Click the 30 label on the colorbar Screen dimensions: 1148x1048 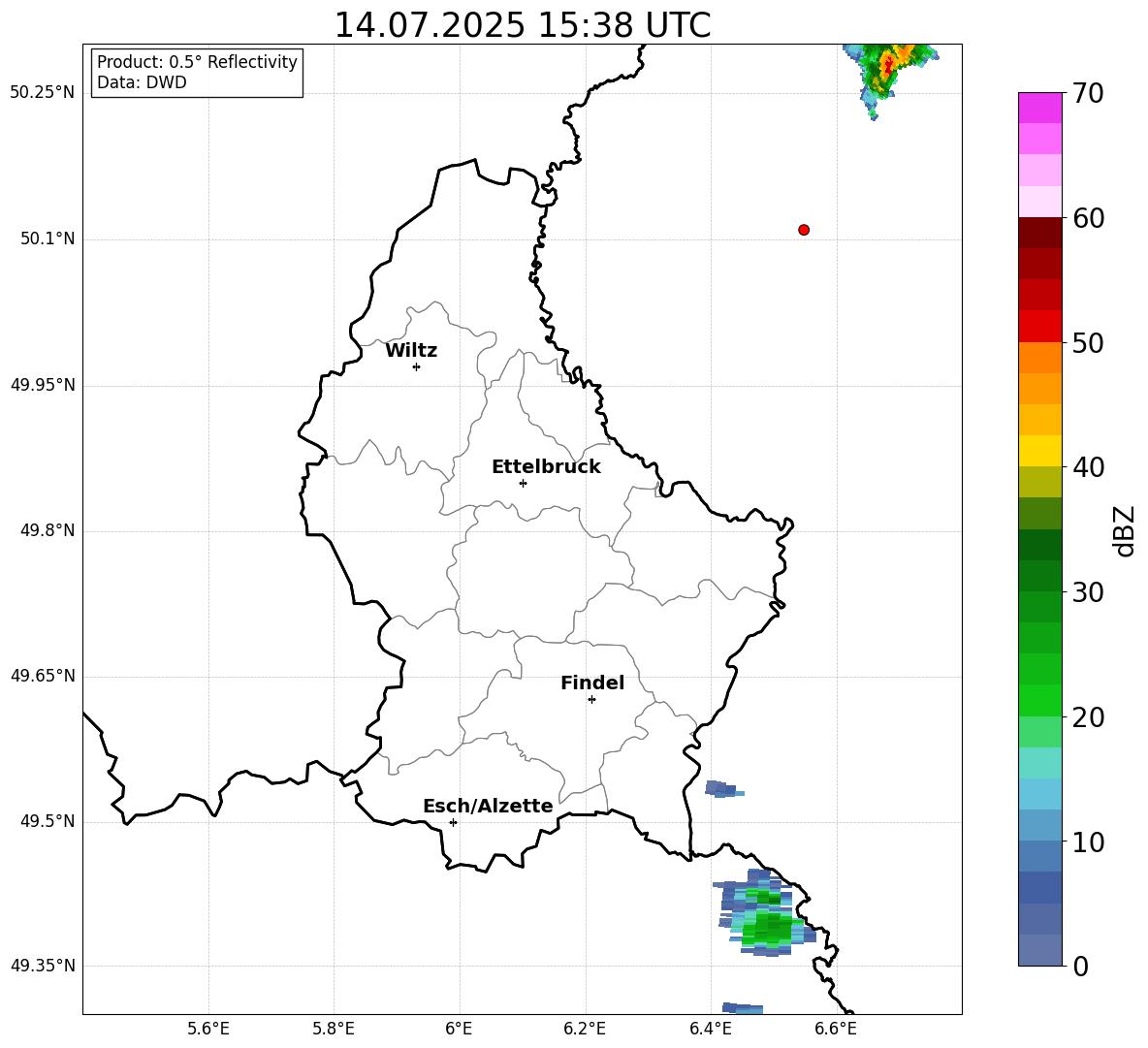[1088, 592]
